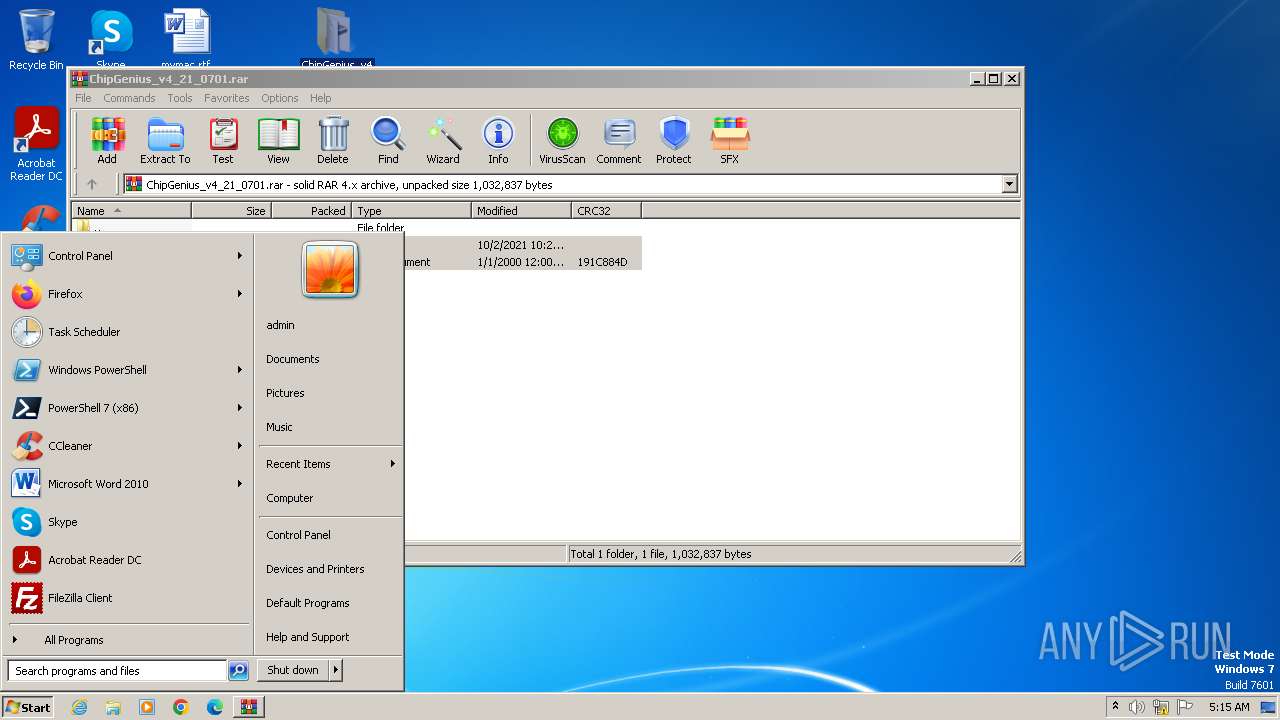Viewport: 1280px width, 720px height.
Task: Open Skype from the Start menu
Action: click(x=127, y=522)
